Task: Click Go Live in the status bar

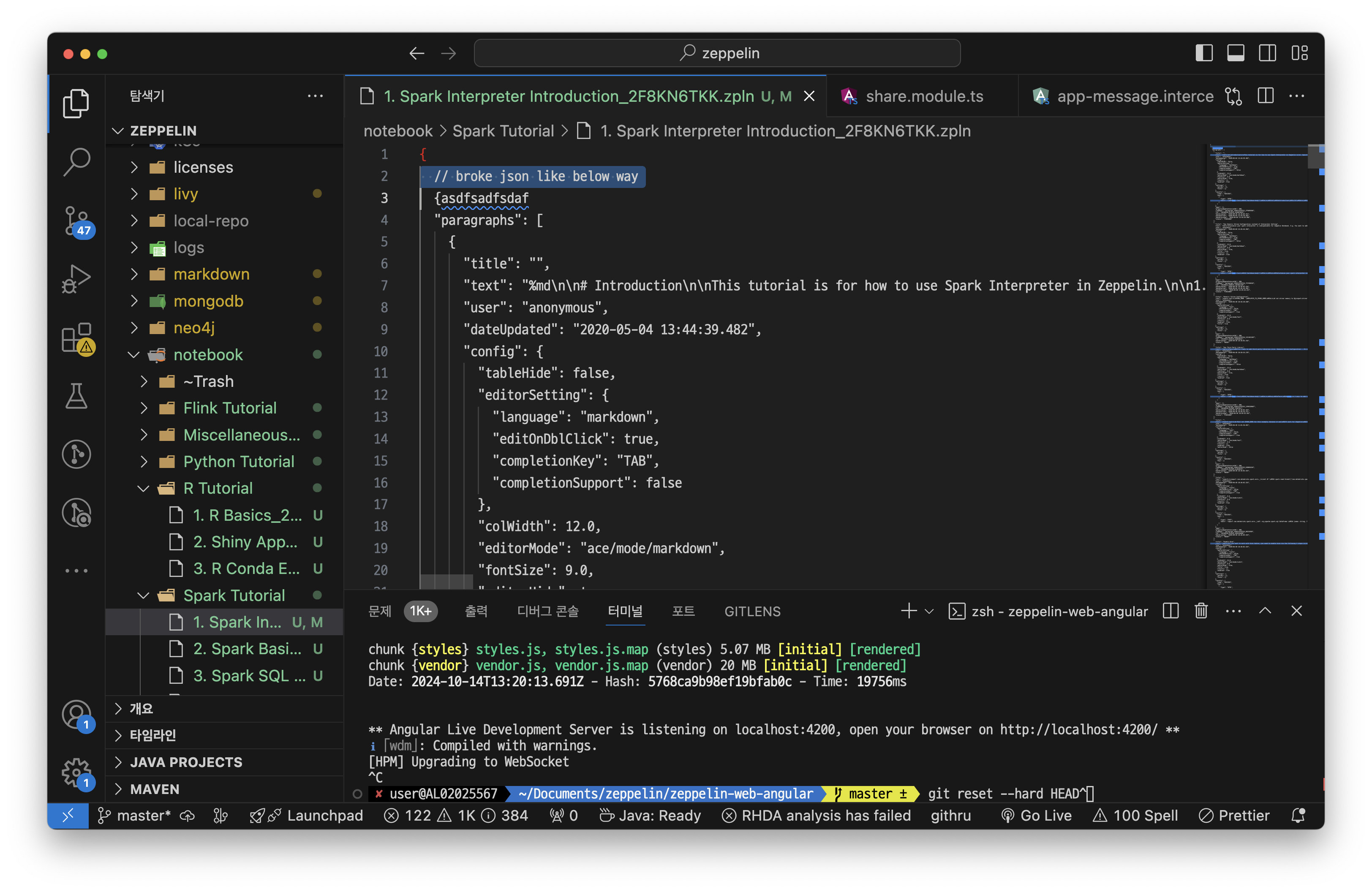Action: (1037, 816)
